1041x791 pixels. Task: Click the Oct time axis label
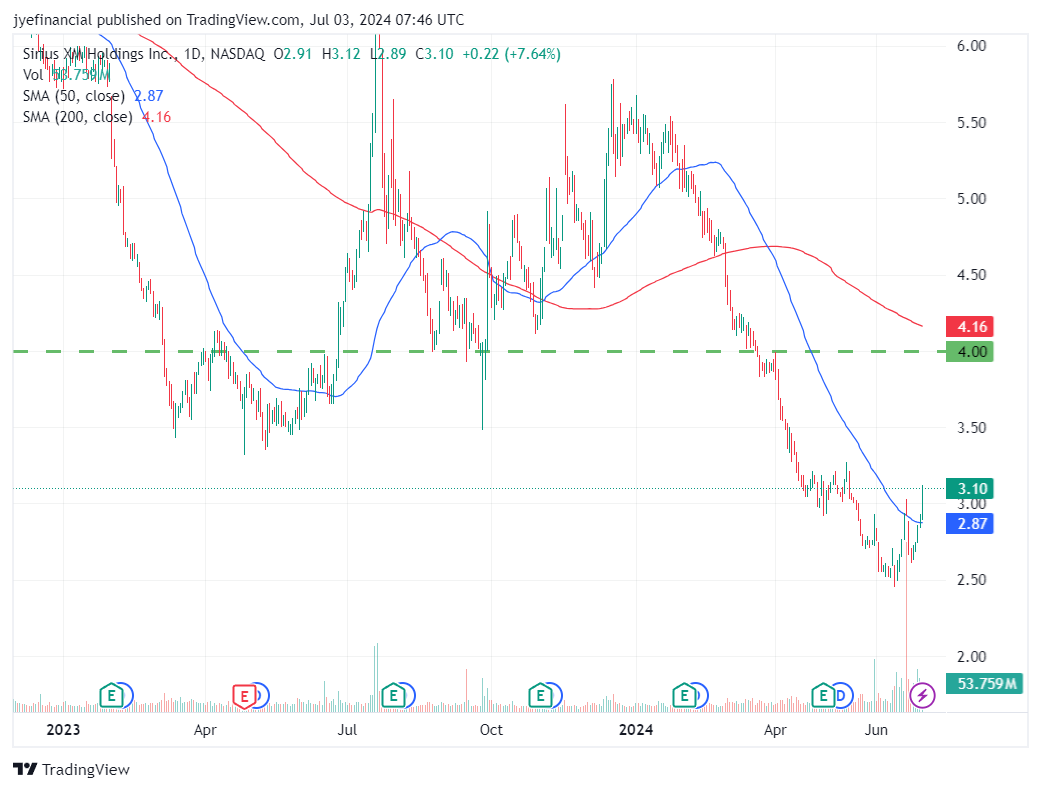[x=491, y=730]
